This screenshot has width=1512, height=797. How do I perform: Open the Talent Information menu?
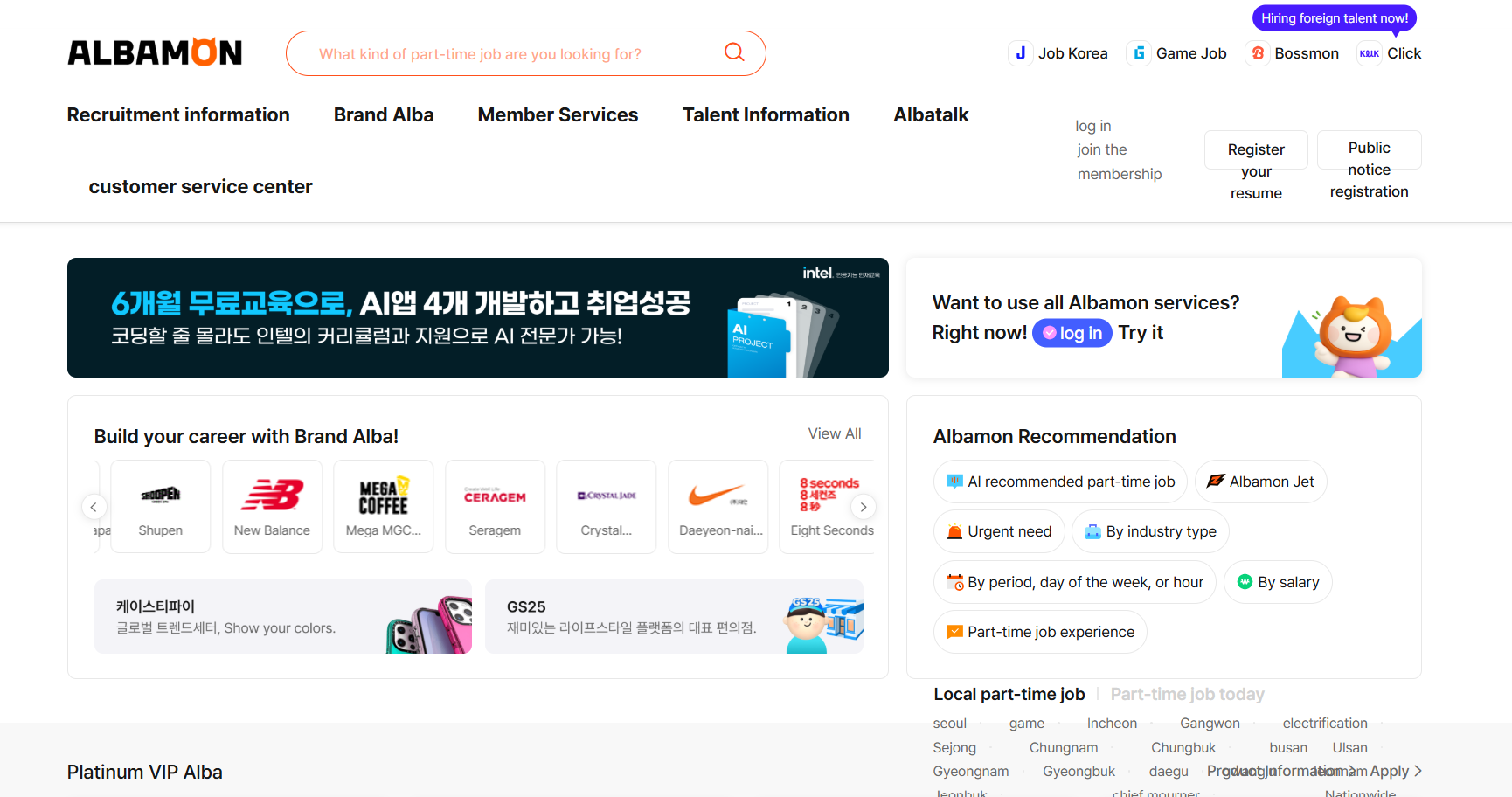tap(766, 114)
